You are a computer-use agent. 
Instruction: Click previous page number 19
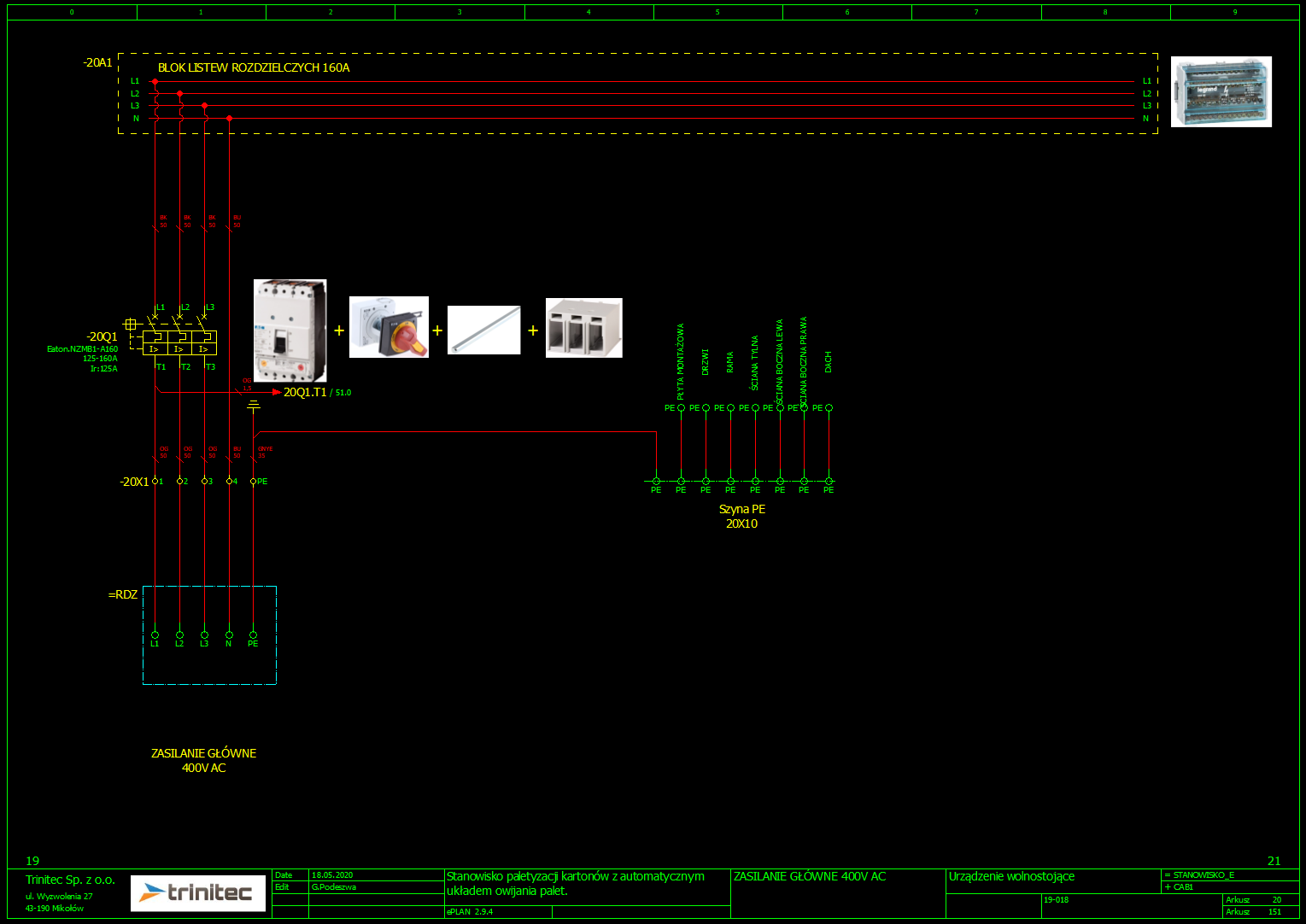point(32,861)
